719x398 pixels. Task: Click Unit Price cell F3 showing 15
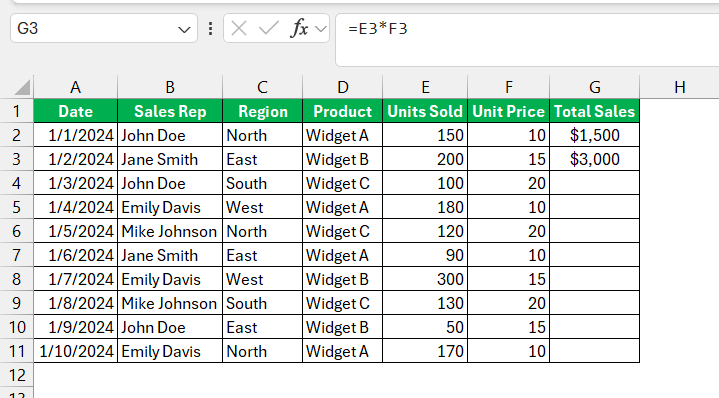[x=509, y=159]
